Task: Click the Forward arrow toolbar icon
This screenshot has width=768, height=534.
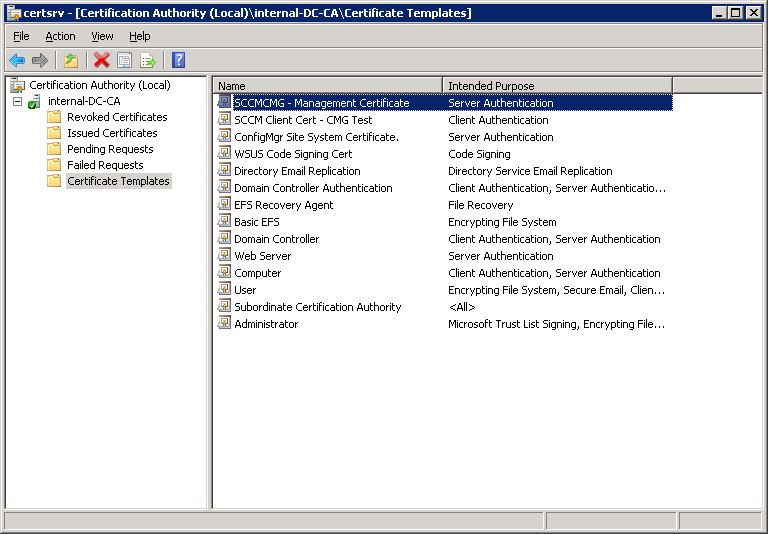Action: 40,60
